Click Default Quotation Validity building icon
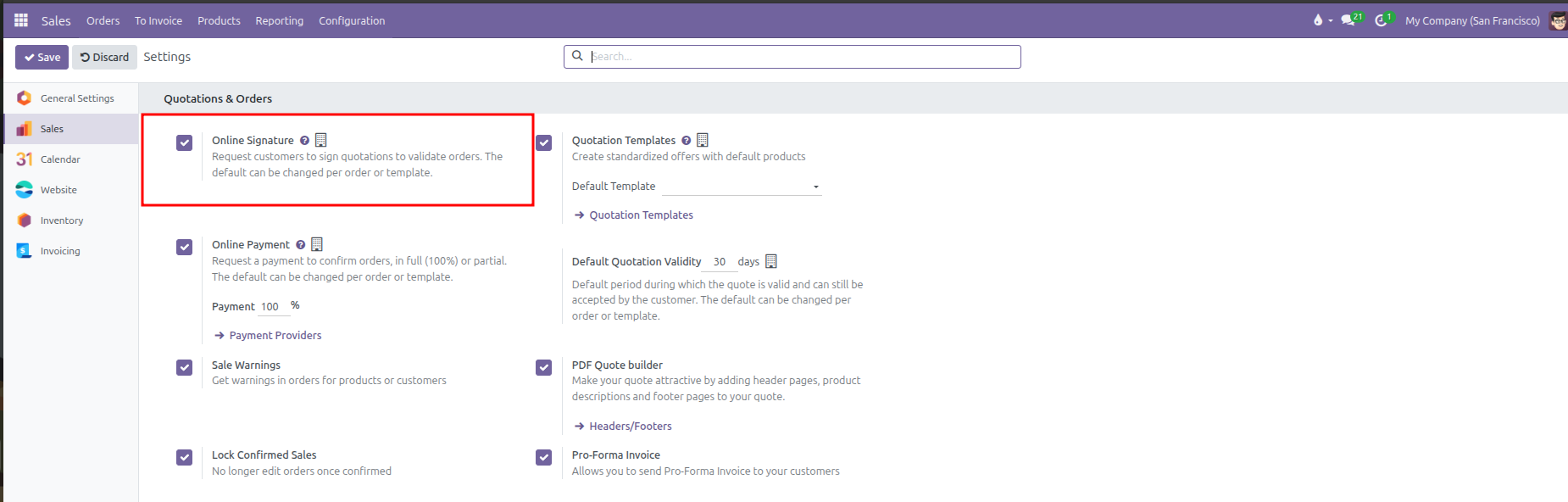This screenshot has width=1568, height=502. click(x=771, y=261)
